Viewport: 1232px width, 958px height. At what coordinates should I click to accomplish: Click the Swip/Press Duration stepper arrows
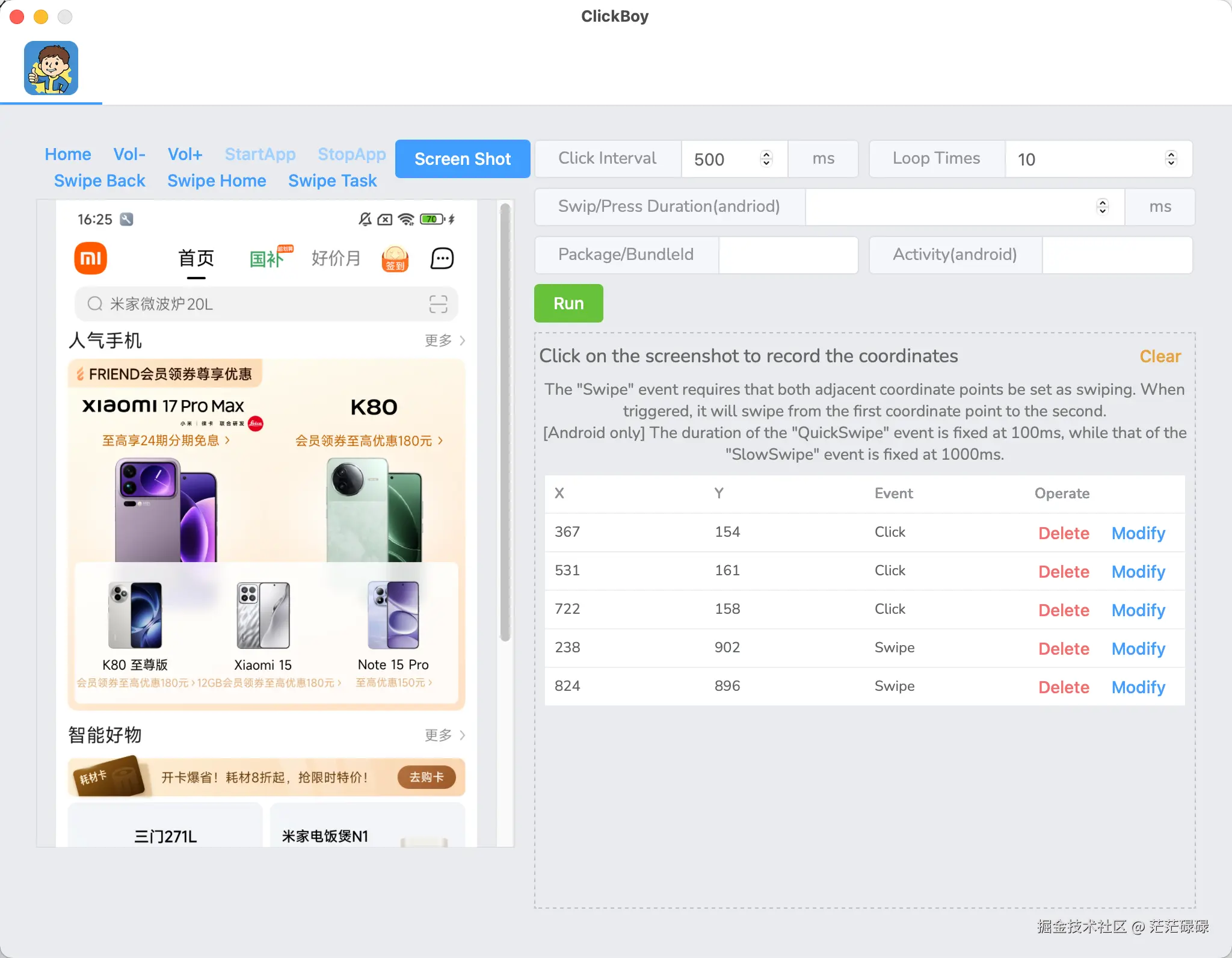pos(1102,206)
